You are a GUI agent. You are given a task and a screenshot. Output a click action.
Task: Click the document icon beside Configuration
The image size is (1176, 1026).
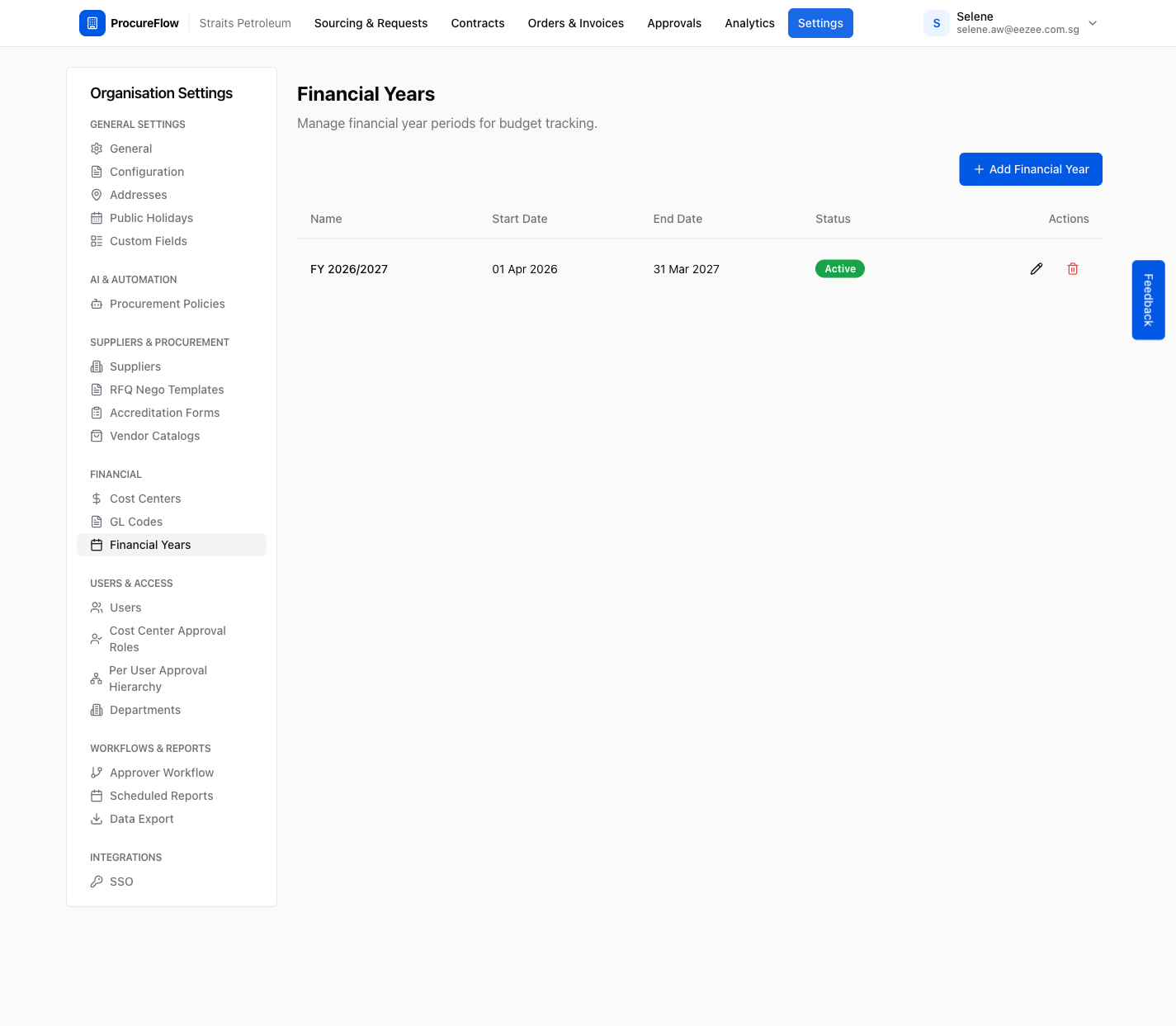coord(97,172)
